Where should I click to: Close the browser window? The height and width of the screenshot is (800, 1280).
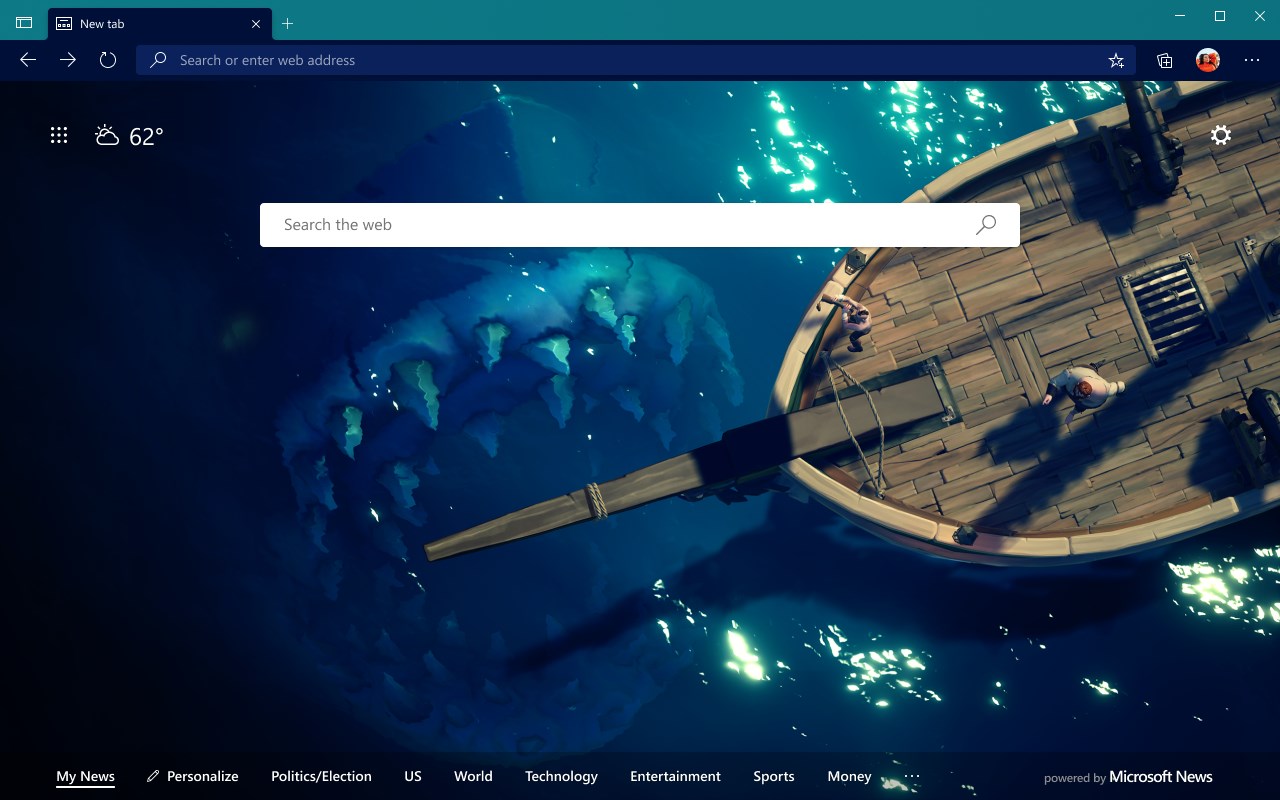(x=1259, y=16)
